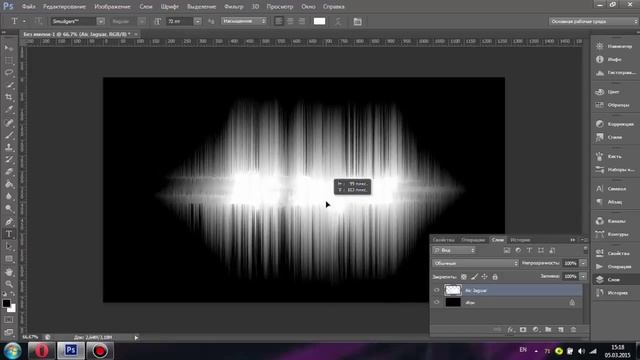This screenshot has width=640, height=360.
Task: Switch to Свойства tab
Action: 444,240
